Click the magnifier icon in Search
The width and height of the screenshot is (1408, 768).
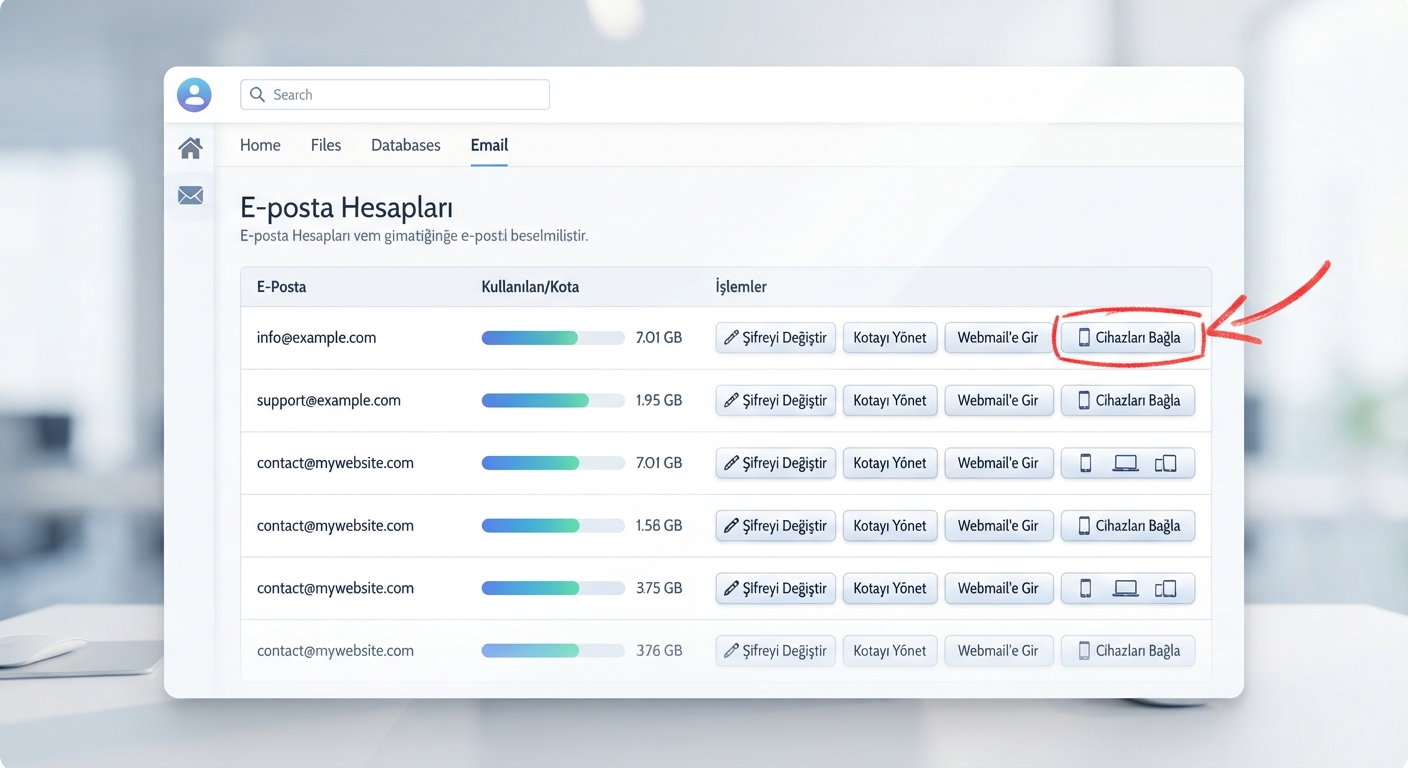click(x=258, y=95)
